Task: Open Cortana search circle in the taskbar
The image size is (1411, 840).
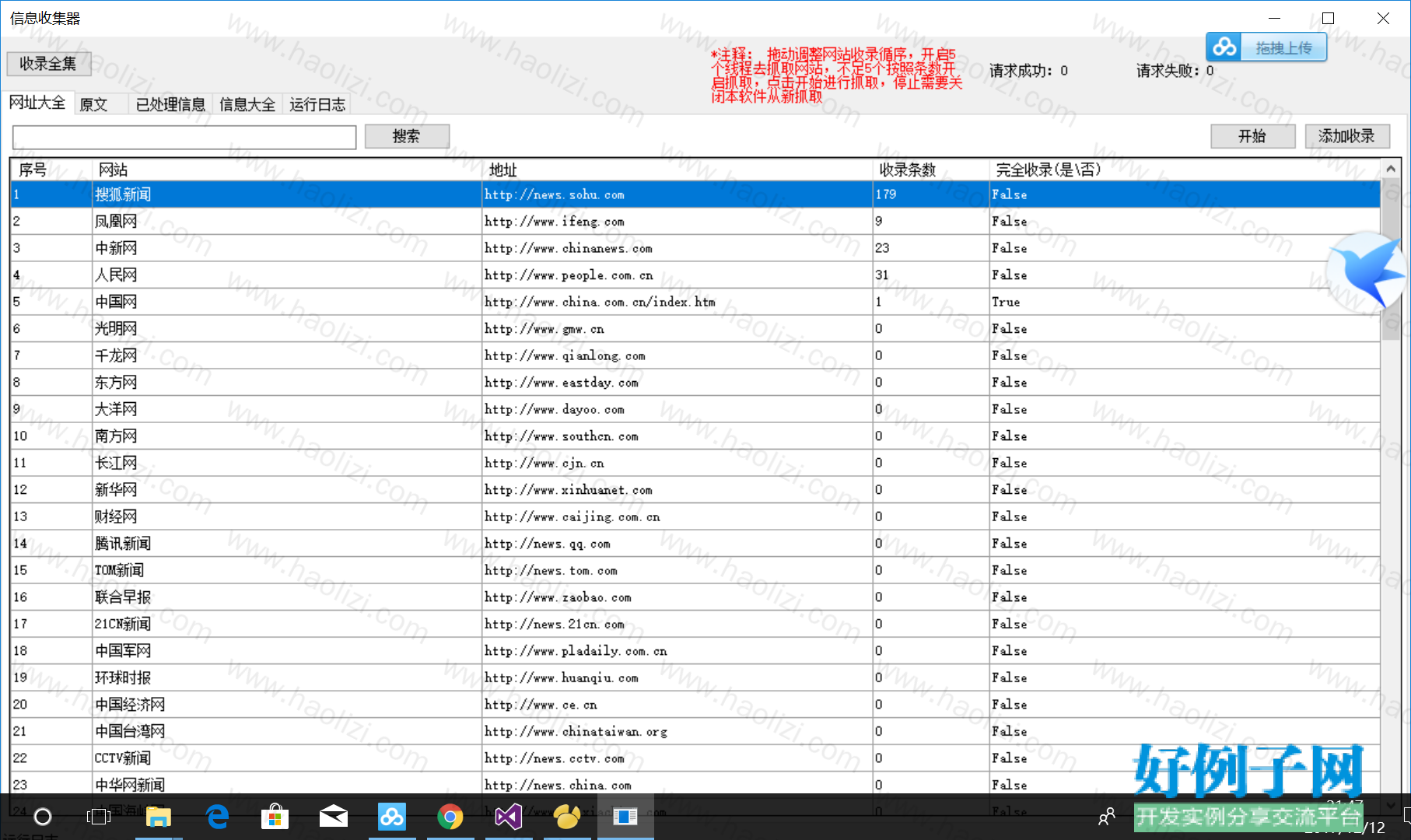Action: (x=43, y=816)
